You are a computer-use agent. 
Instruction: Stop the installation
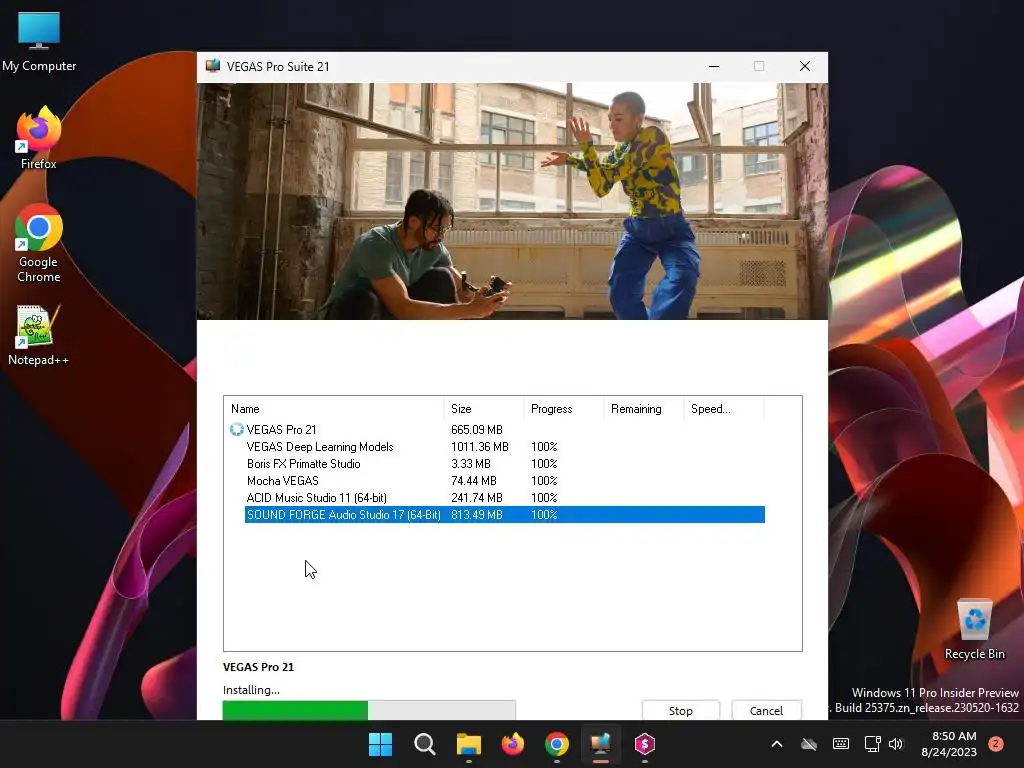coord(680,711)
